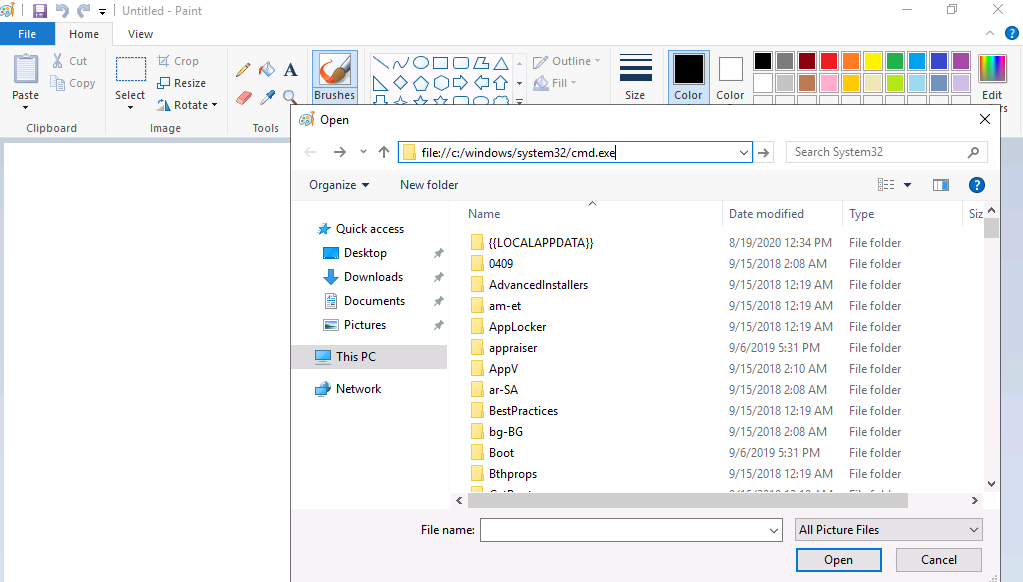Open Help in the Open dialog
Viewport: 1023px width, 582px height.
tap(976, 185)
